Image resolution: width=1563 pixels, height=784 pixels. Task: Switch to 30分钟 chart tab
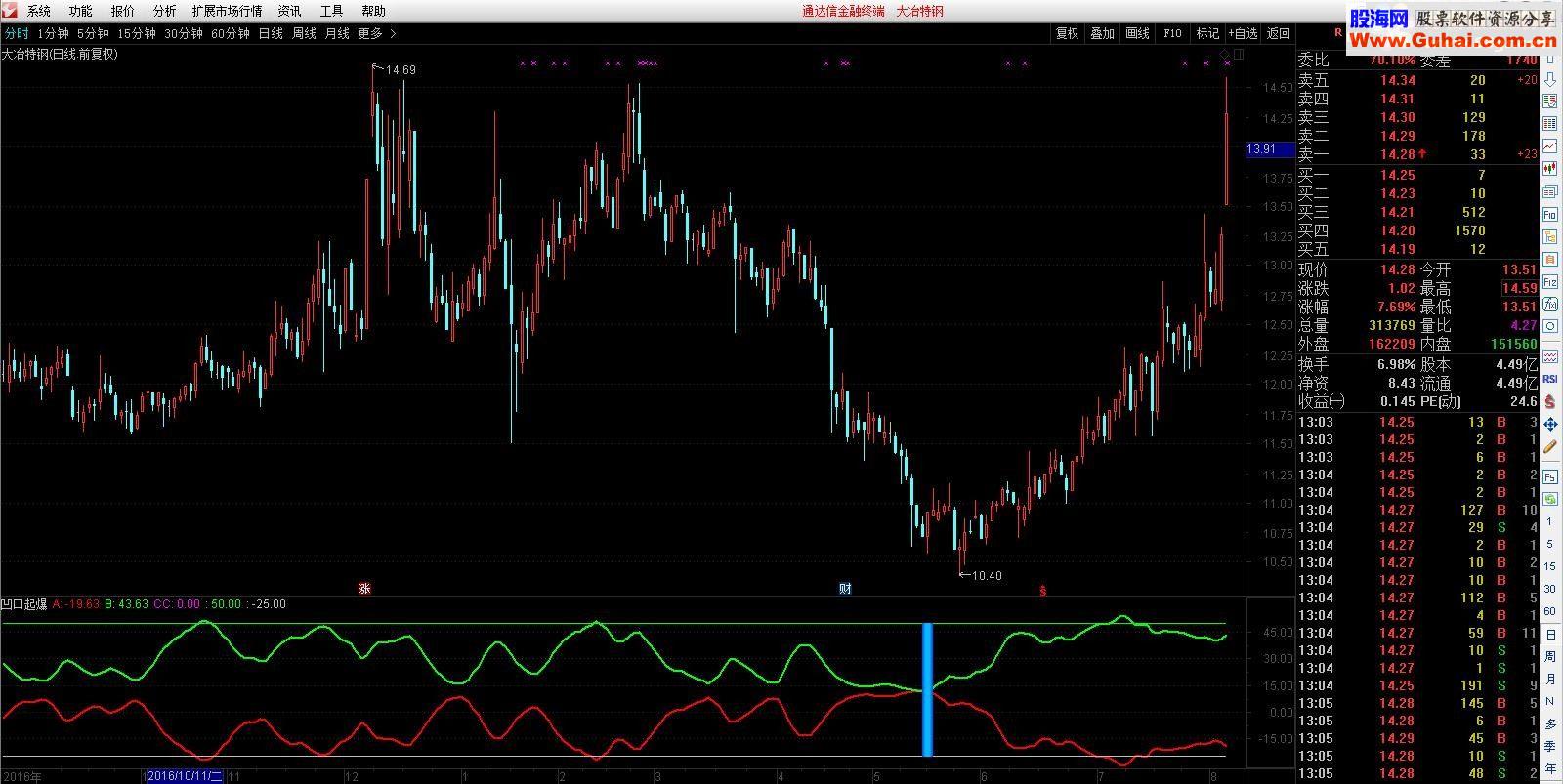click(x=184, y=33)
